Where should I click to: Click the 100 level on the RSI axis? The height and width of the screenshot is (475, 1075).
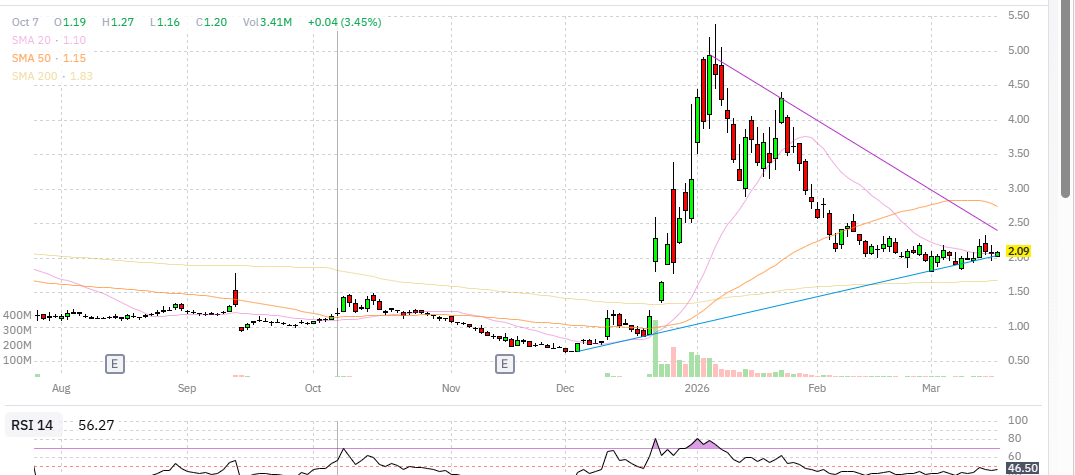[1017, 420]
